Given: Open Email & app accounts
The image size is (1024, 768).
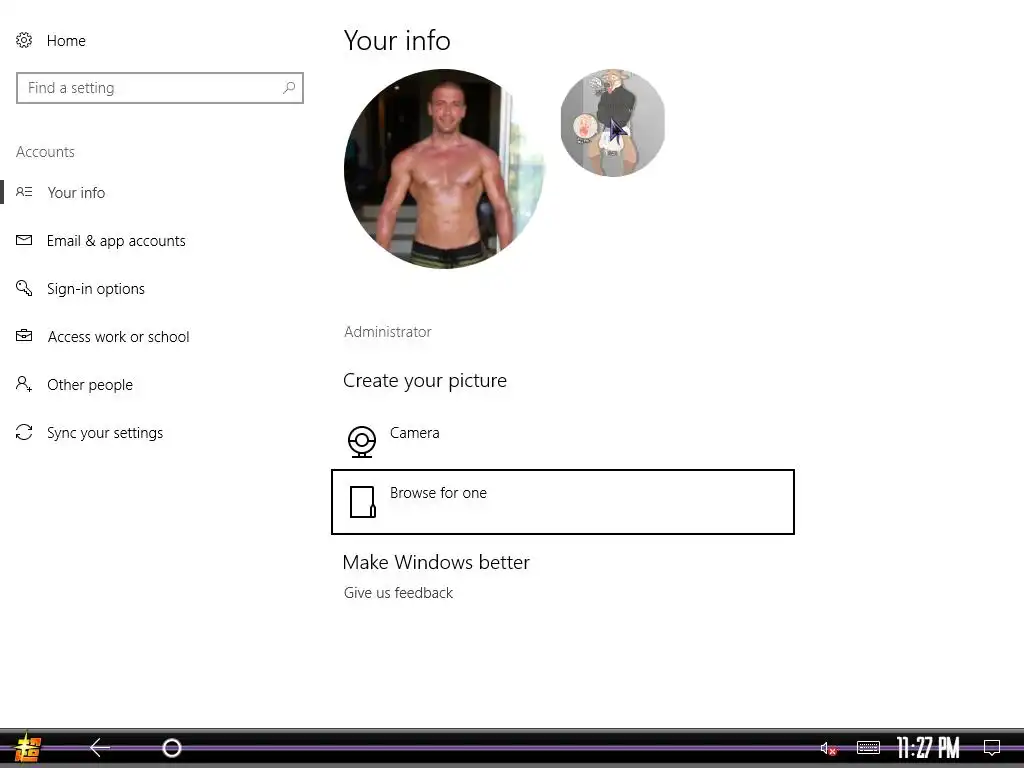Looking at the screenshot, I should (x=116, y=241).
